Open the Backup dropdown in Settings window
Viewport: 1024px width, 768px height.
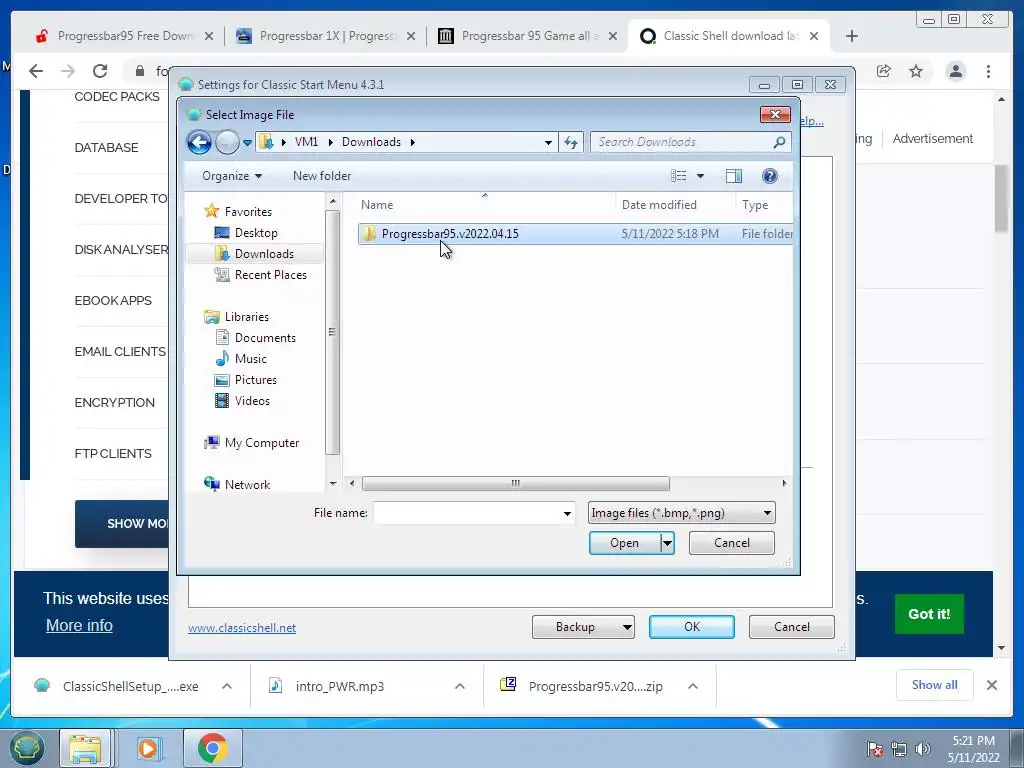583,627
